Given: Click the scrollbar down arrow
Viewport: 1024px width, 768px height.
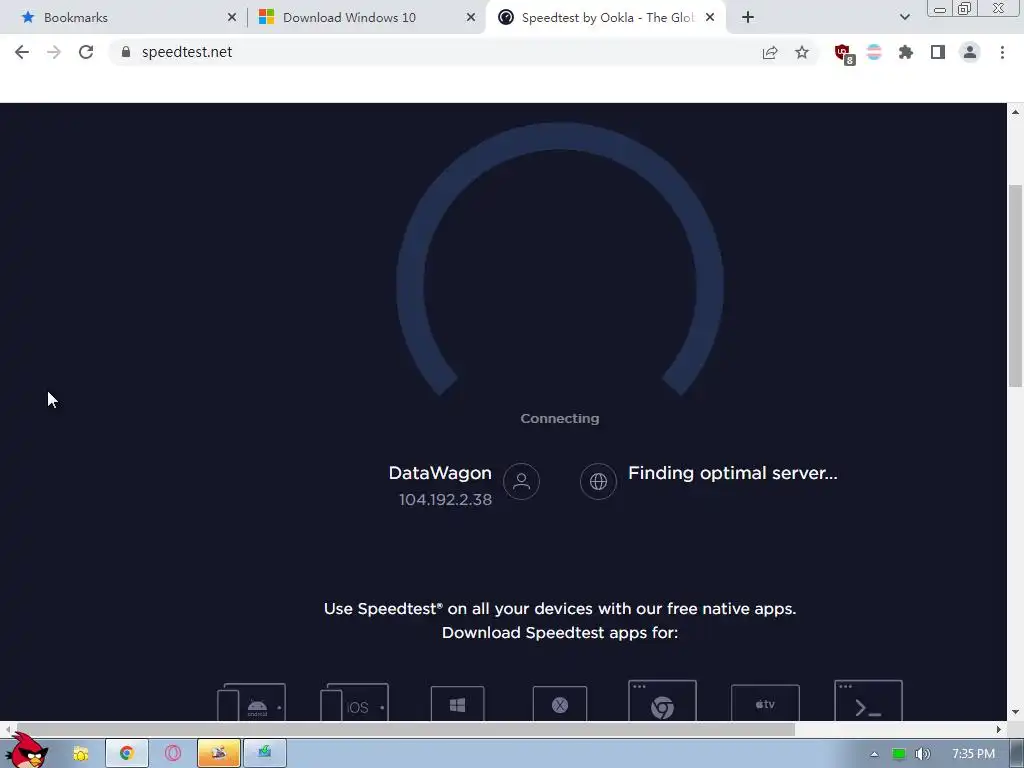Looking at the screenshot, I should click(x=1015, y=712).
